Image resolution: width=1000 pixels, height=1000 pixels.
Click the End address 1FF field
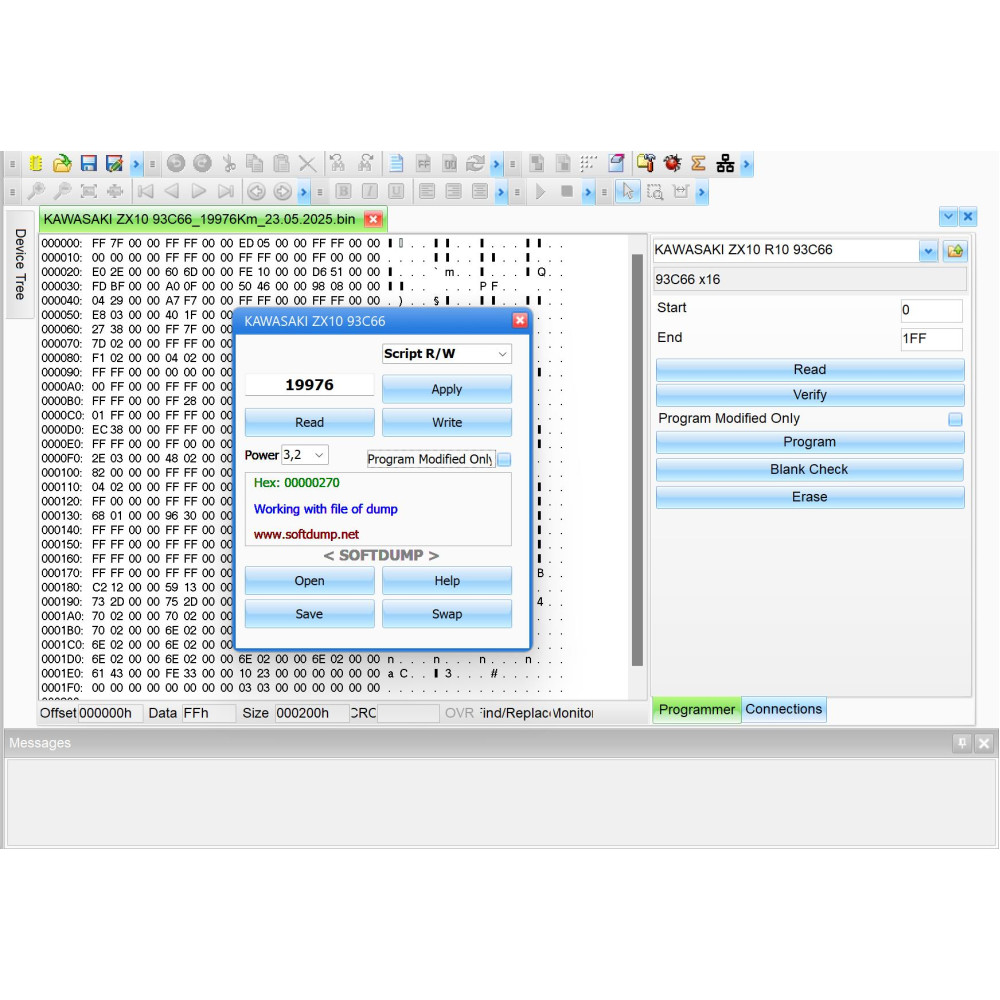[931, 339]
